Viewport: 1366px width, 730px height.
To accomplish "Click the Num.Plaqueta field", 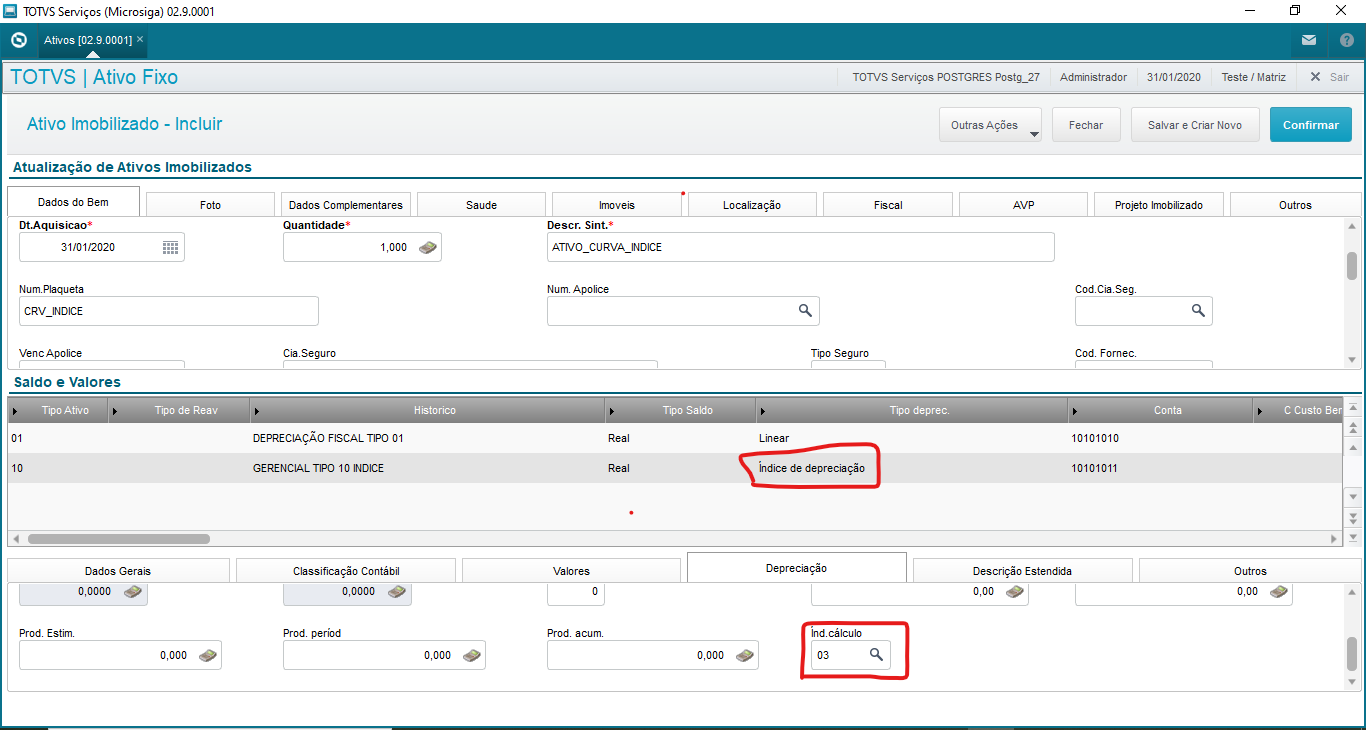I will coord(169,311).
